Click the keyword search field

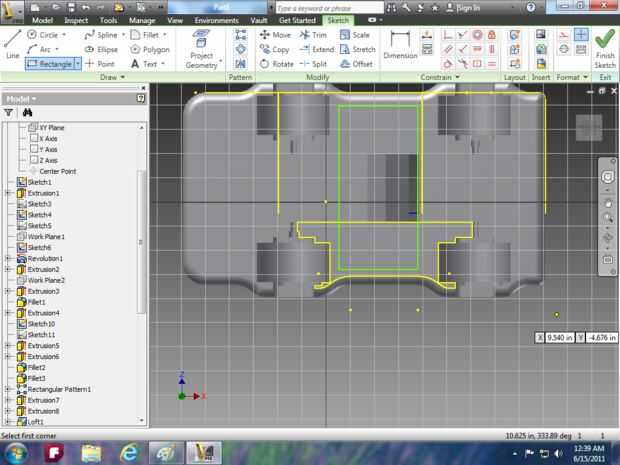(329, 8)
